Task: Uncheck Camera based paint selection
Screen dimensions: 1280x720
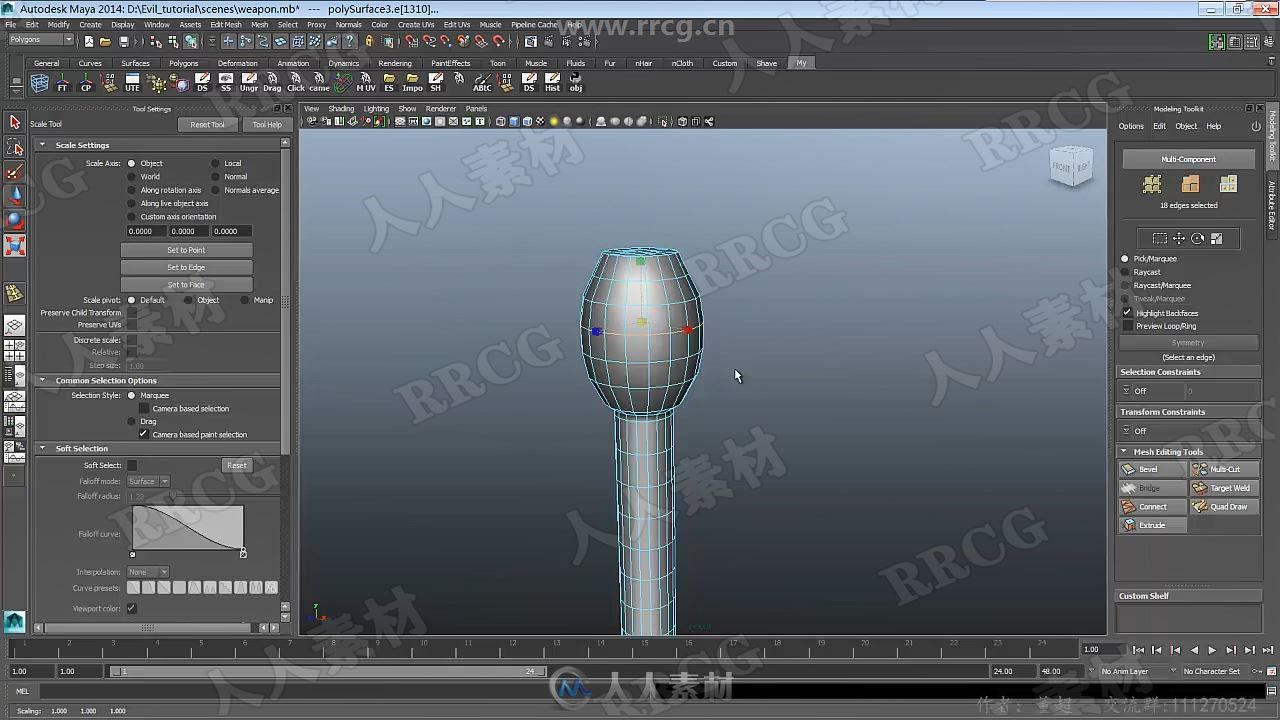Action: (x=143, y=434)
